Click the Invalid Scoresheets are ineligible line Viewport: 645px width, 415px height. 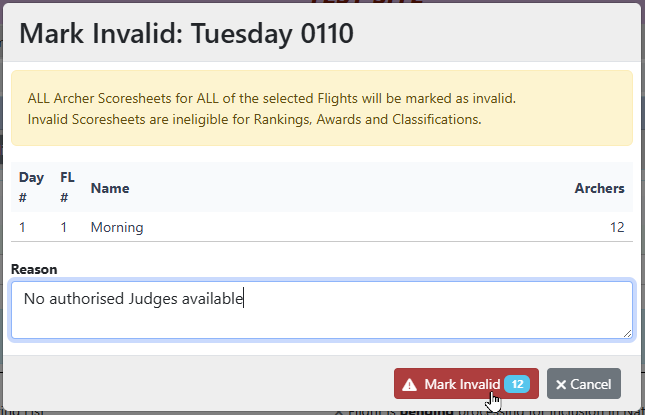click(254, 120)
